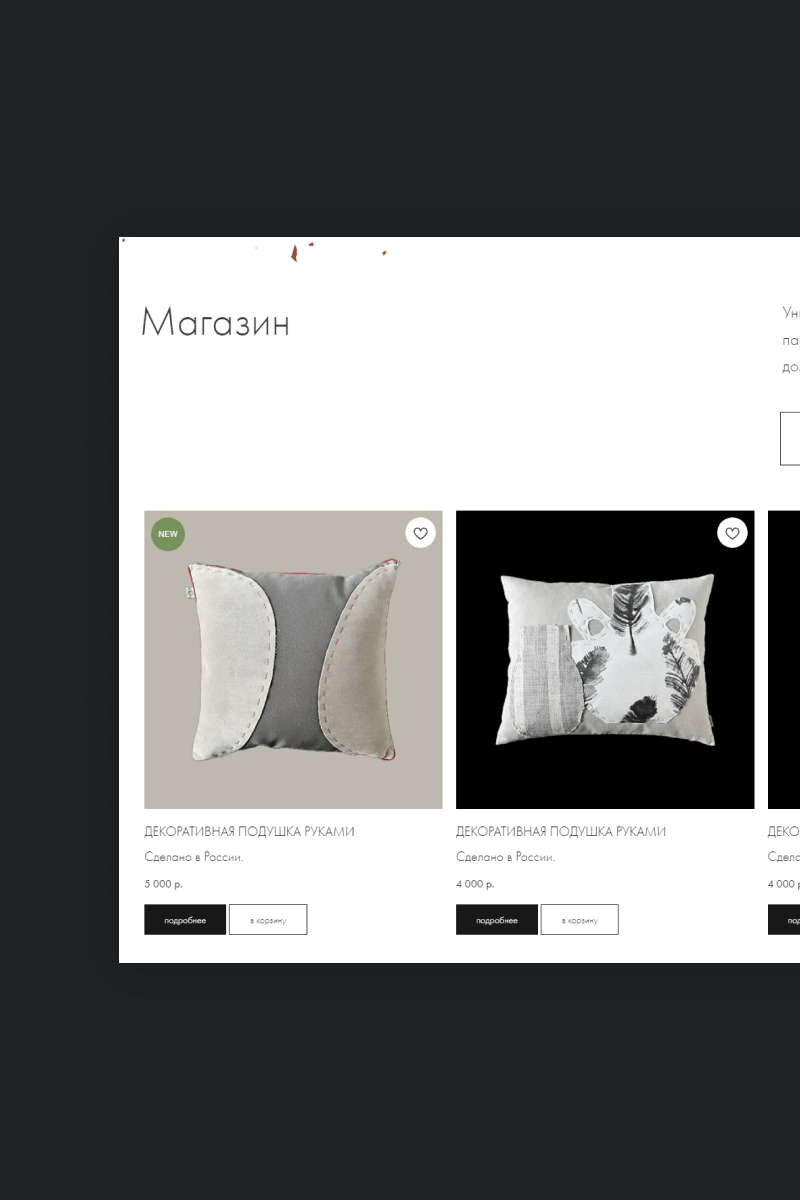Open the feather-print pillow product image
800x1200 pixels.
tap(605, 660)
